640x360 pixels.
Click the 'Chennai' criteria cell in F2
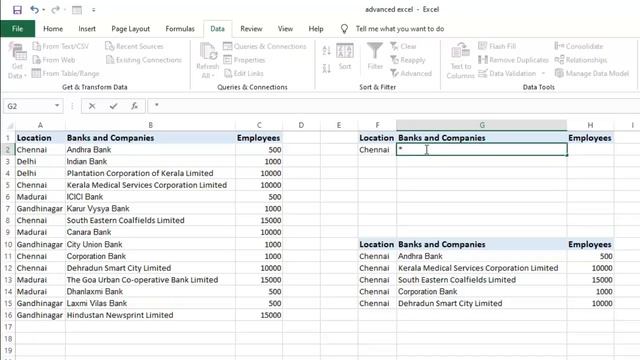(377, 150)
